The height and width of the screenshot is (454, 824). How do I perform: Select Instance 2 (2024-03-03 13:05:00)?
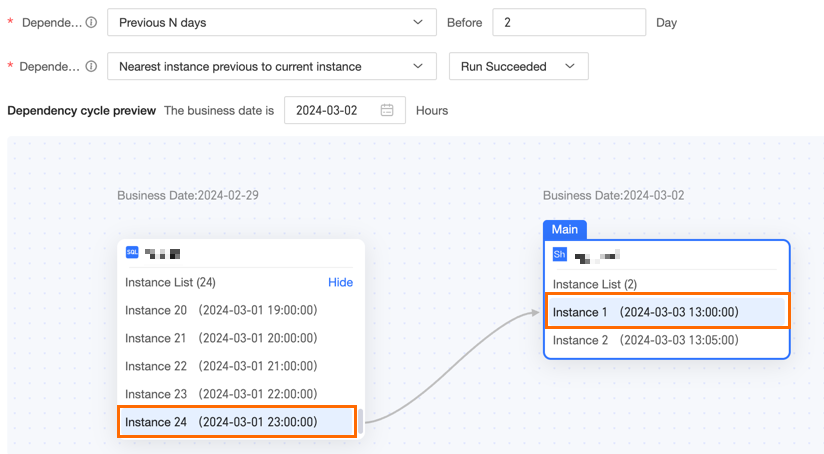[x=667, y=340]
